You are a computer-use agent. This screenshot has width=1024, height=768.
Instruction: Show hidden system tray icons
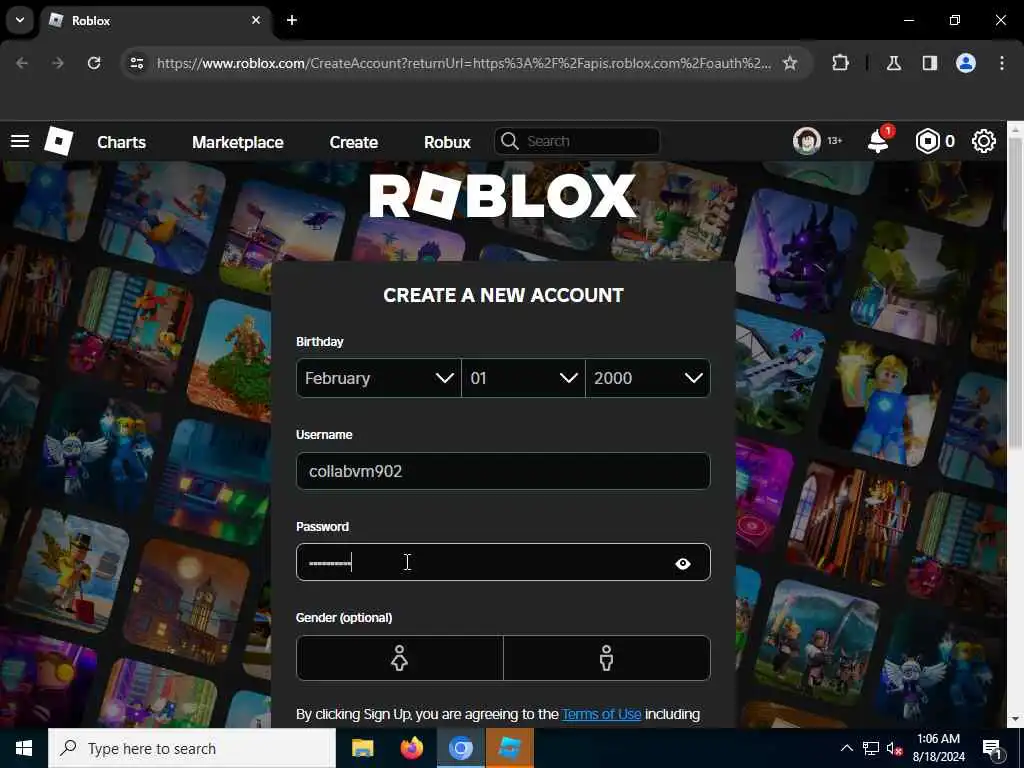tap(846, 748)
